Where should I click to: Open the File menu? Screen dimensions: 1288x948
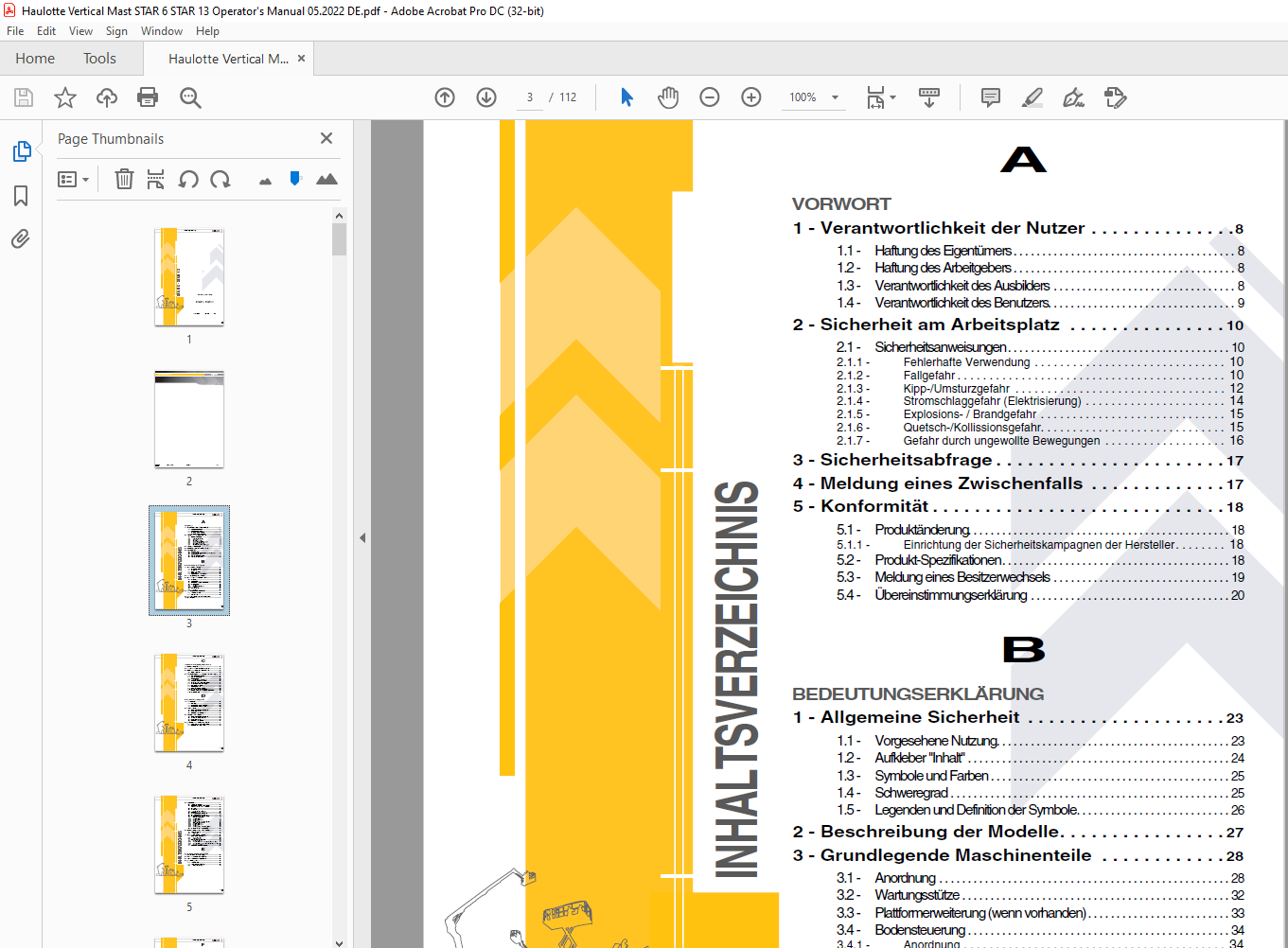(x=15, y=31)
